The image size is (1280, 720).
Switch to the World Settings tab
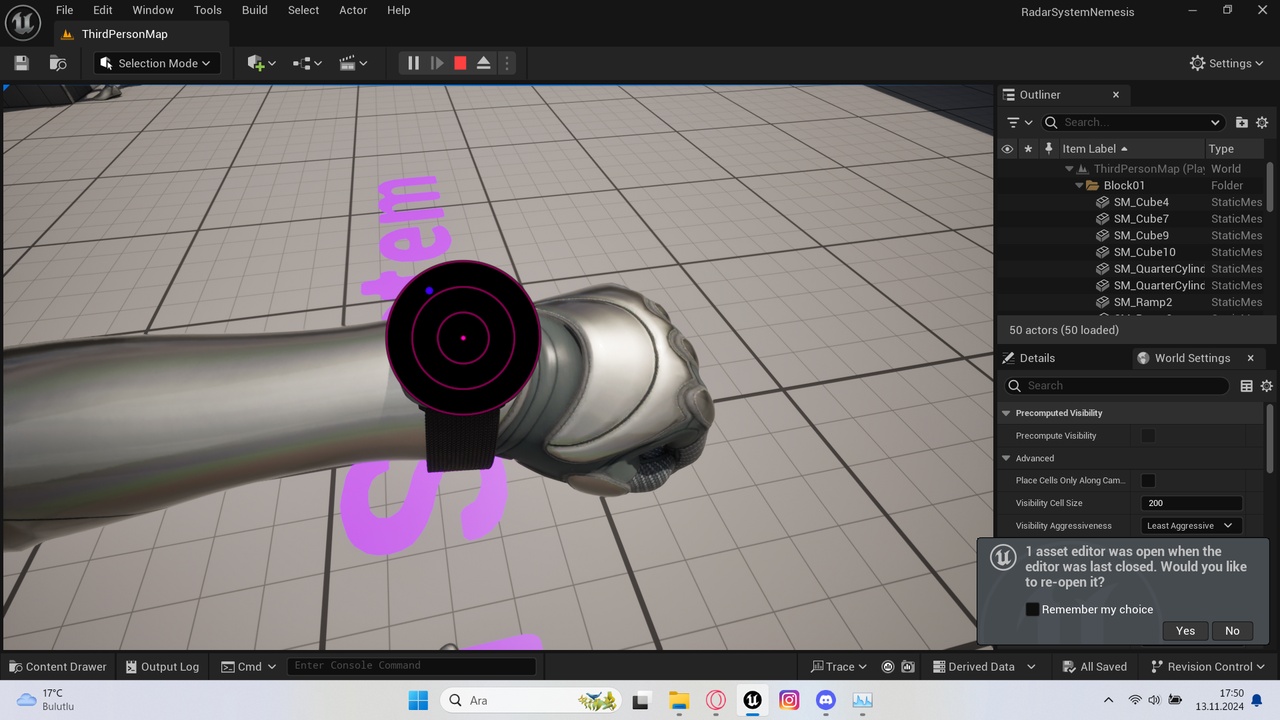(1191, 358)
